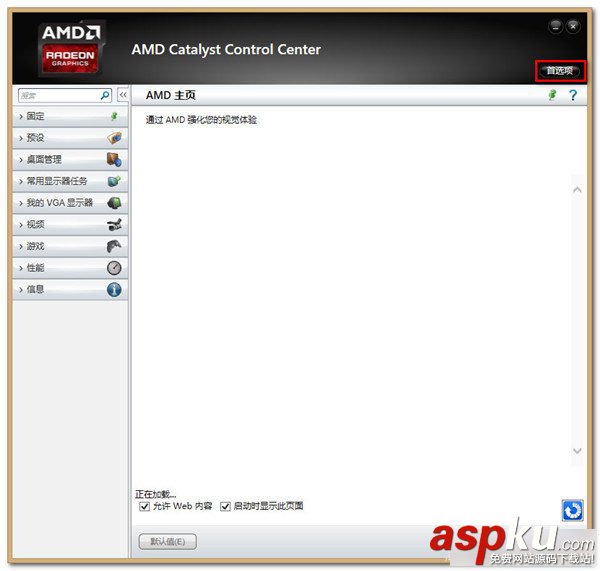Open help with the blue question mark
Viewport: 600px width, 571px height.
tap(573, 95)
